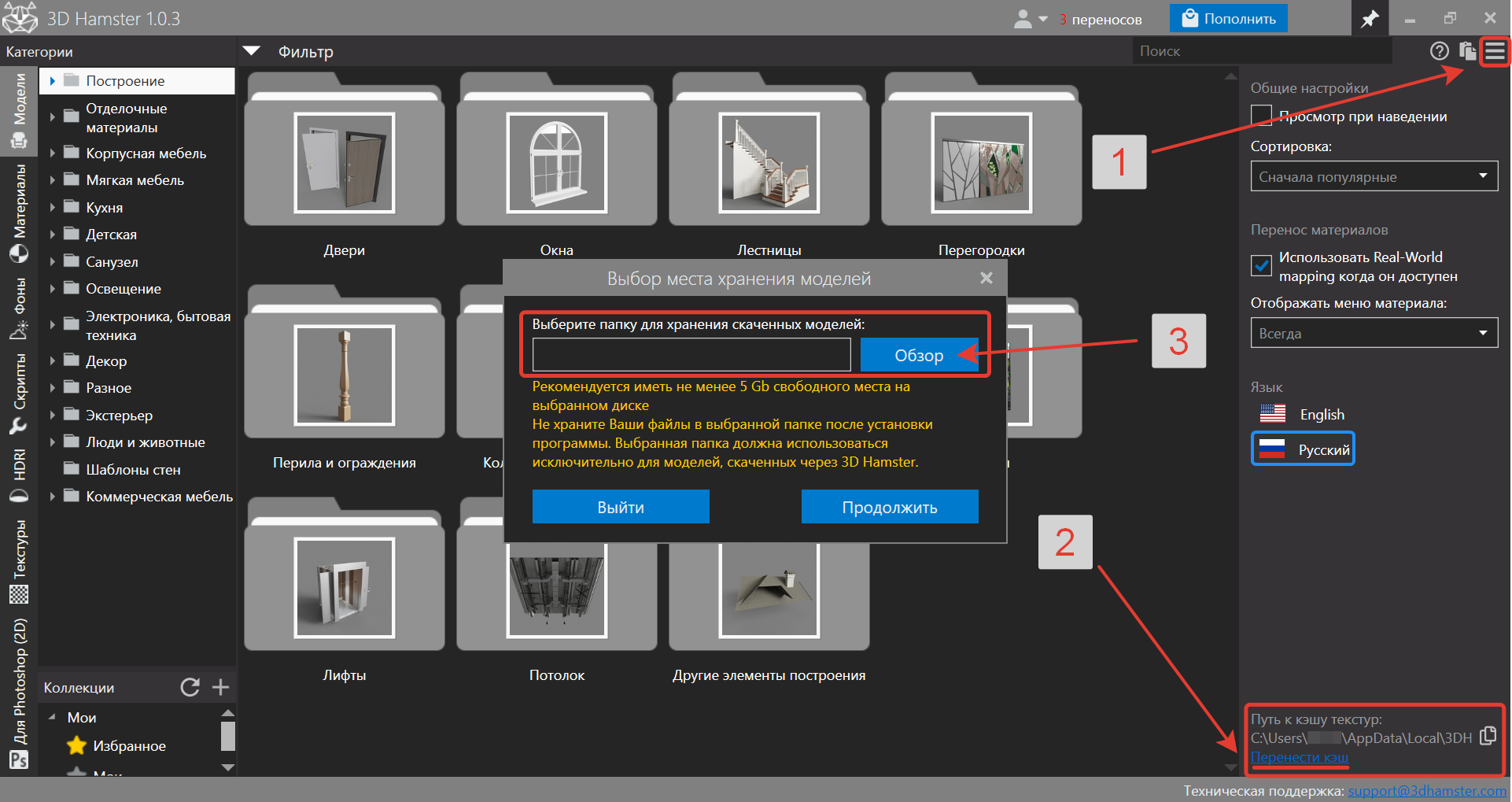The height and width of the screenshot is (802, 1512).
Task: Open Другие элементы построения folder
Action: pos(769,597)
